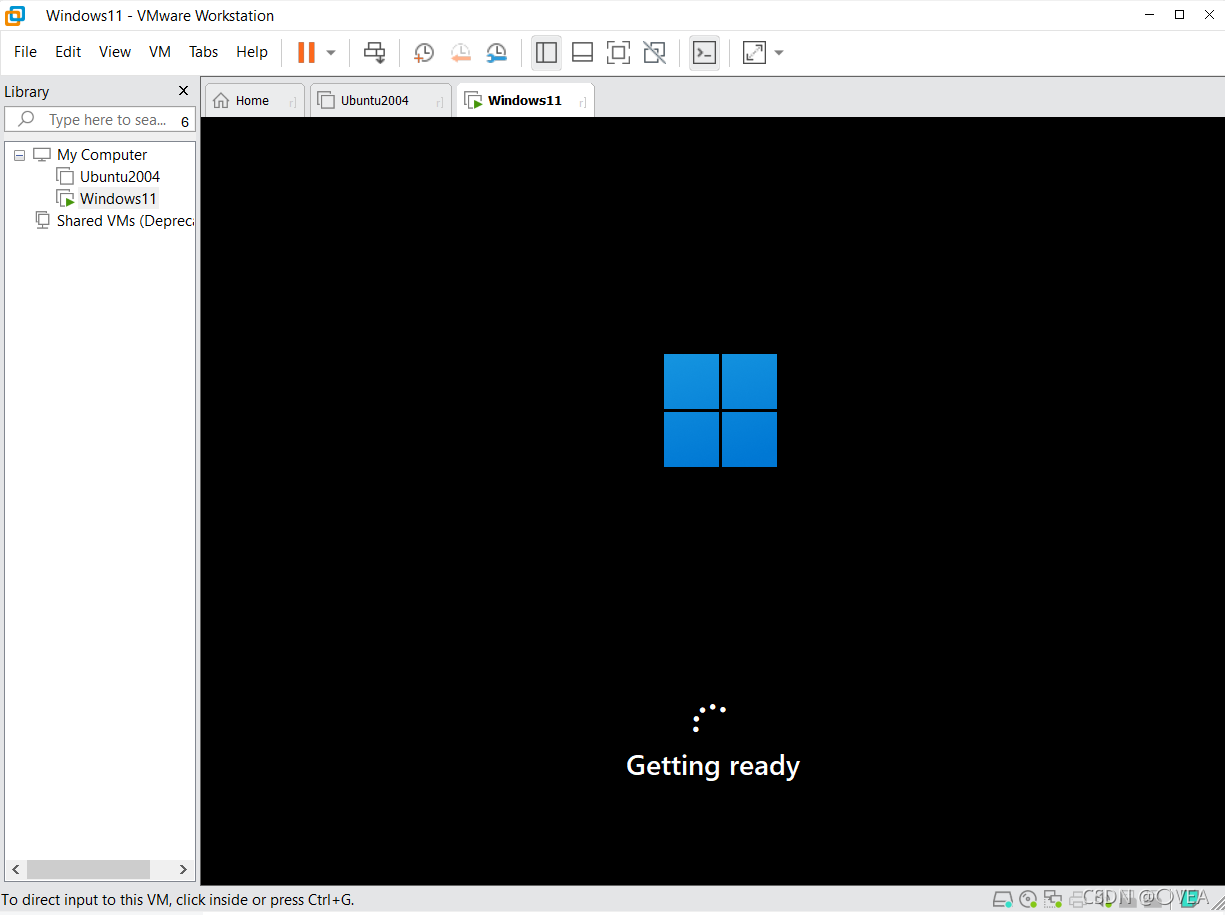Collapse the My Computer tree node
The width and height of the screenshot is (1225, 915).
19,155
